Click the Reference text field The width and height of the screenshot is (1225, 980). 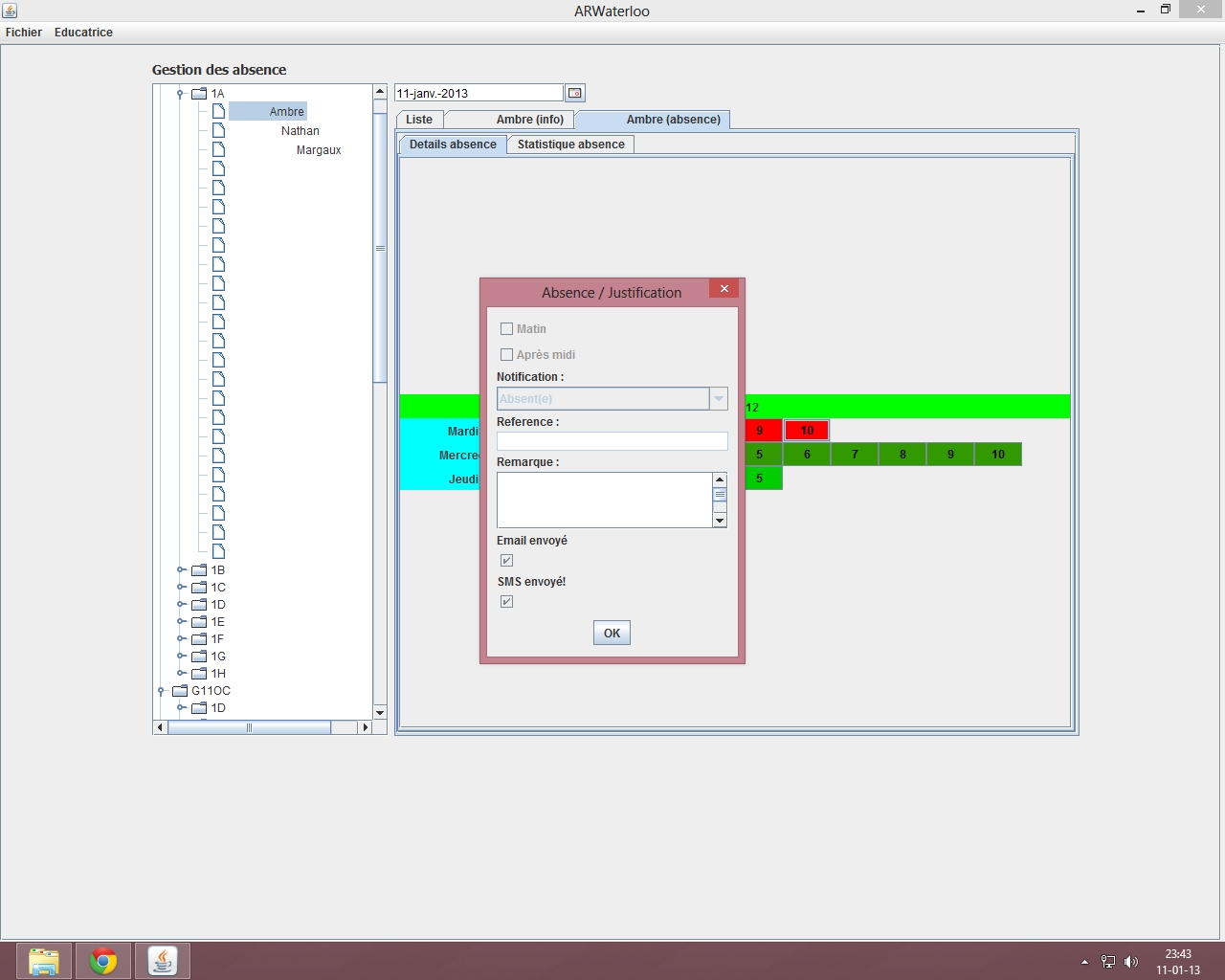(612, 441)
